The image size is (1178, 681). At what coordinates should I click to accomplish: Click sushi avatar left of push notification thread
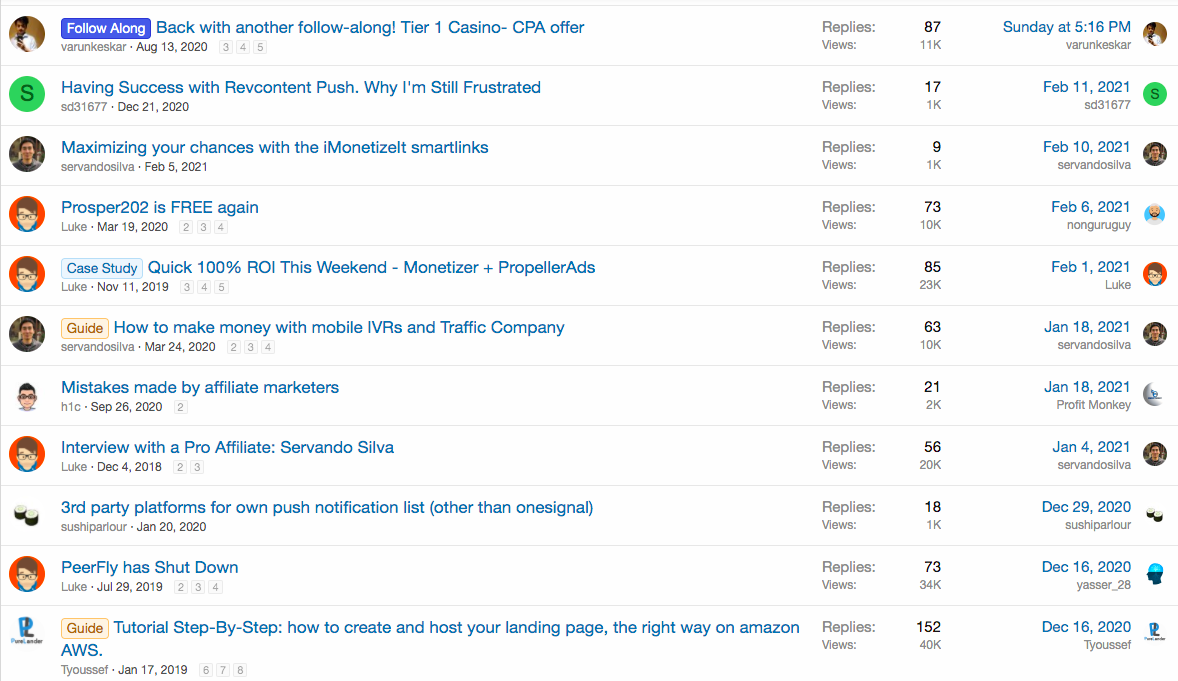point(27,515)
